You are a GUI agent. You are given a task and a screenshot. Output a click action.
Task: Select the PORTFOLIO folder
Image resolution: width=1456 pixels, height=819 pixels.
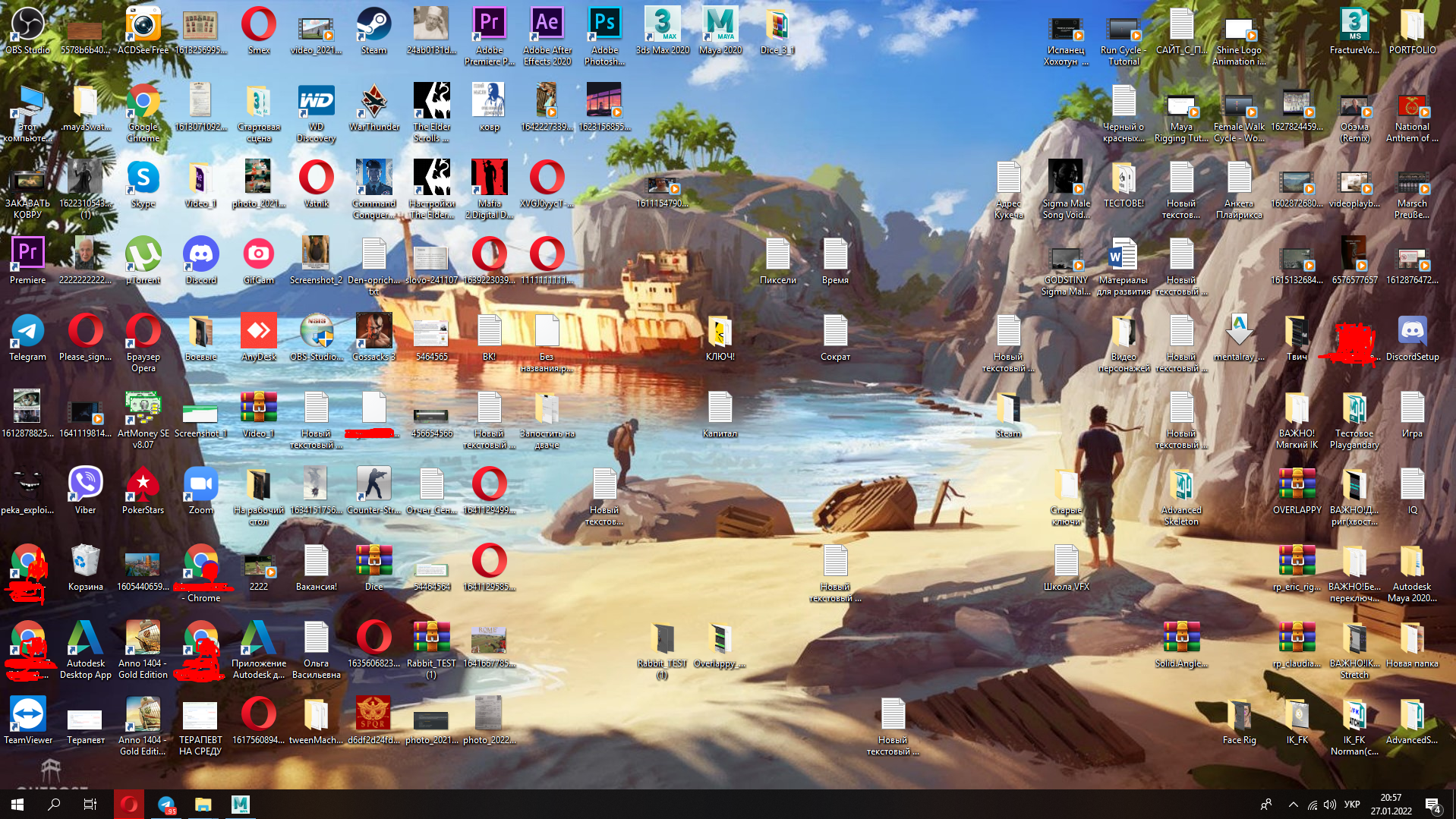coord(1412,30)
